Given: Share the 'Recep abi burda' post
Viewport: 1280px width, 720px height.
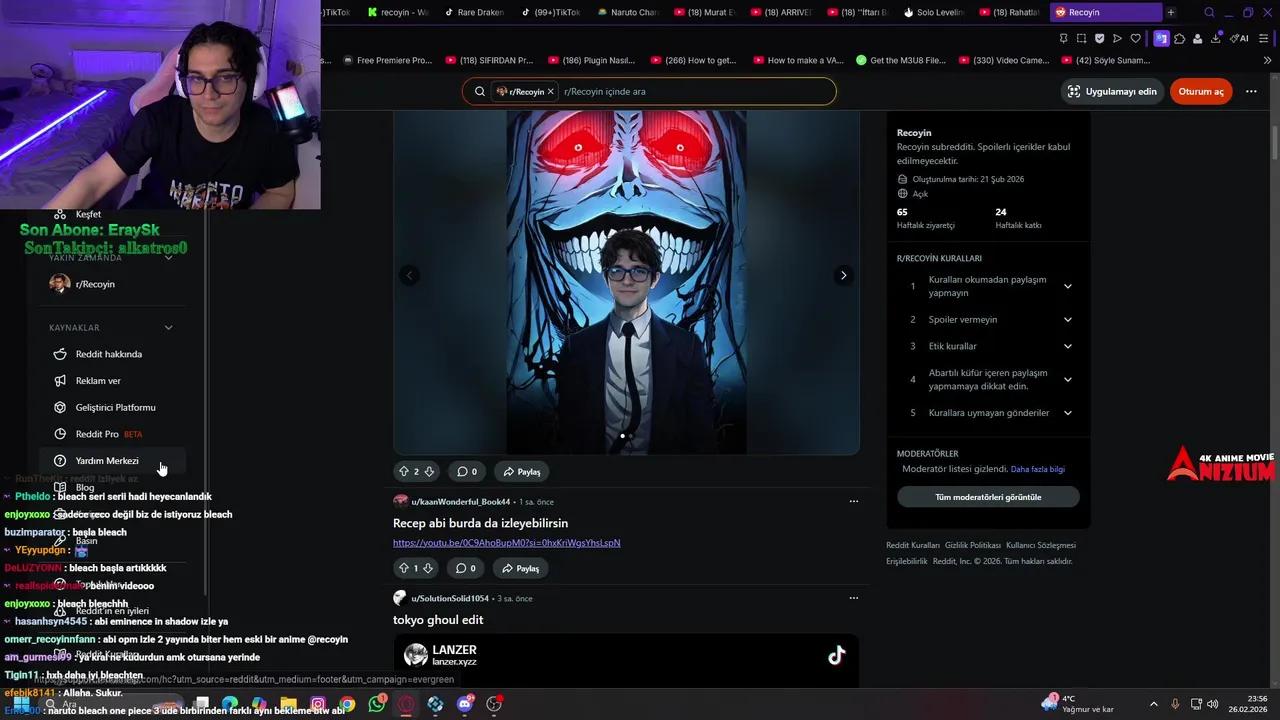Looking at the screenshot, I should click(x=522, y=568).
